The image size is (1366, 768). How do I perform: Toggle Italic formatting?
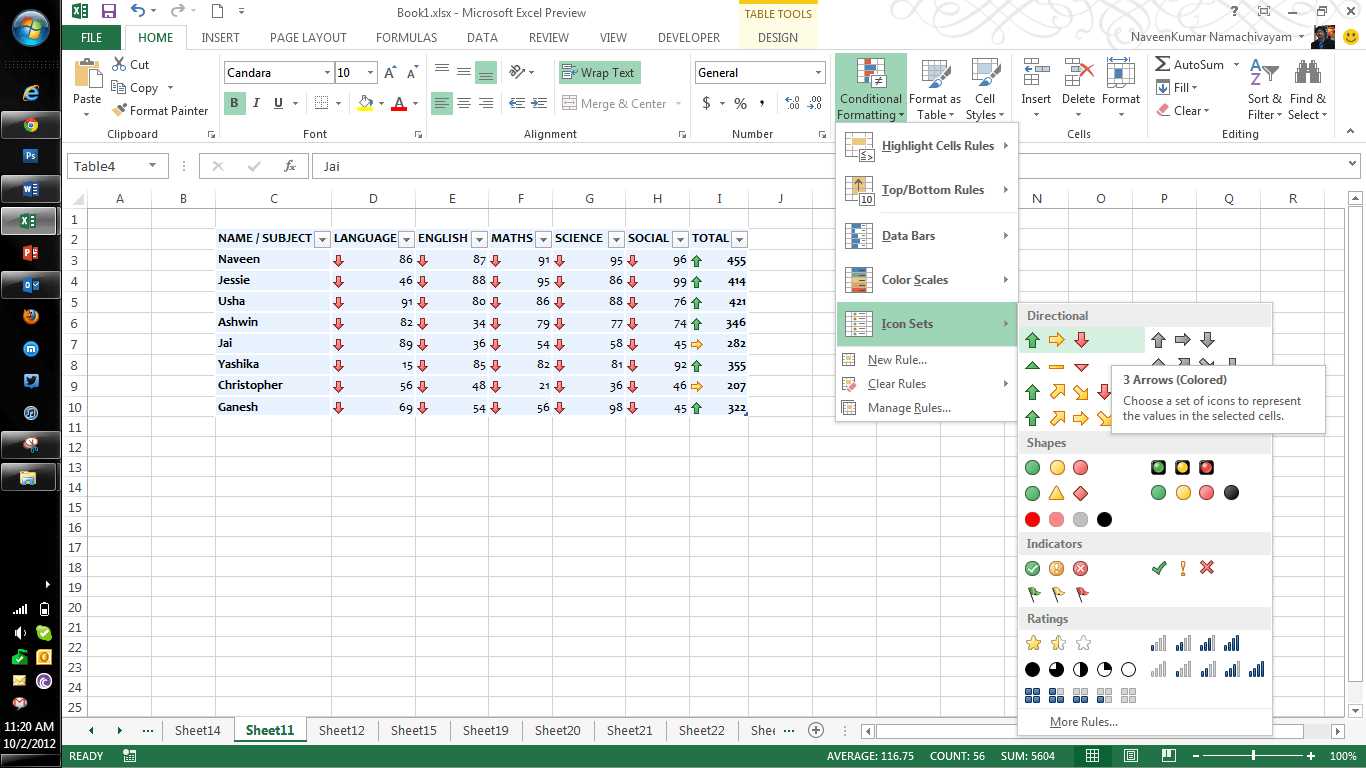point(256,103)
